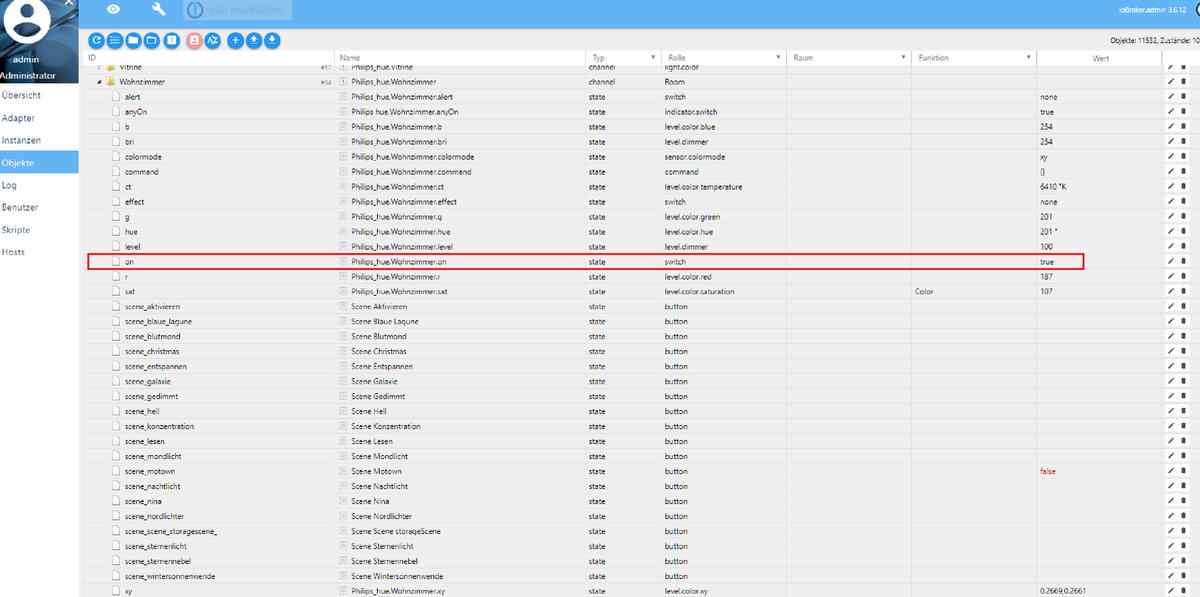
Task: Refresh the objects tree
Action: pyautogui.click(x=97, y=41)
